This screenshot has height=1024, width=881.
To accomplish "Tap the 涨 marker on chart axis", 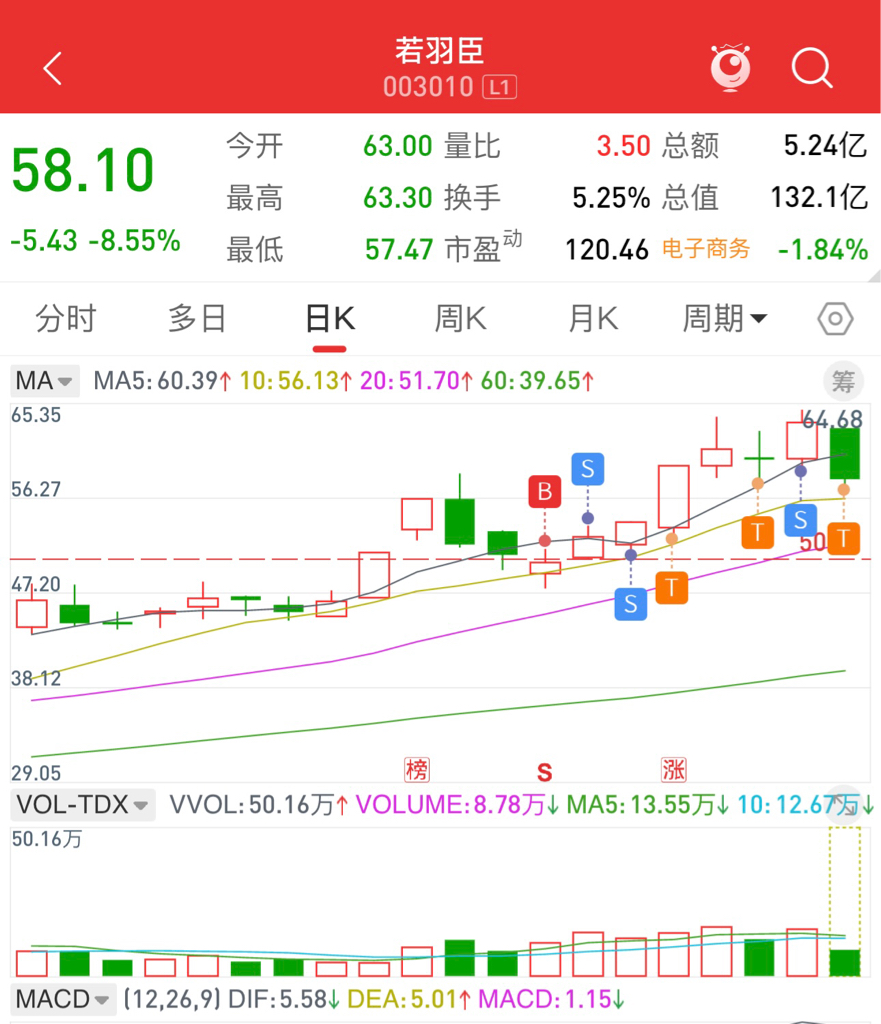I will point(673,770).
